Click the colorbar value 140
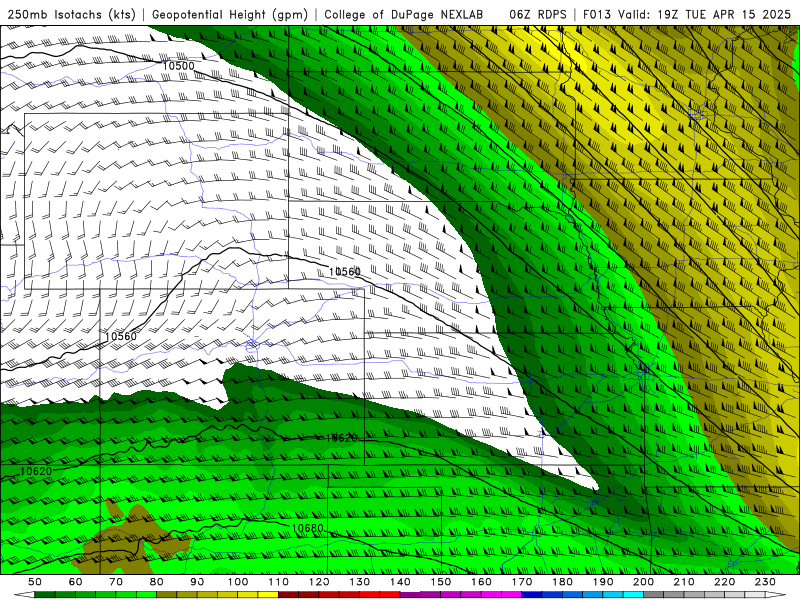 pyautogui.click(x=400, y=582)
